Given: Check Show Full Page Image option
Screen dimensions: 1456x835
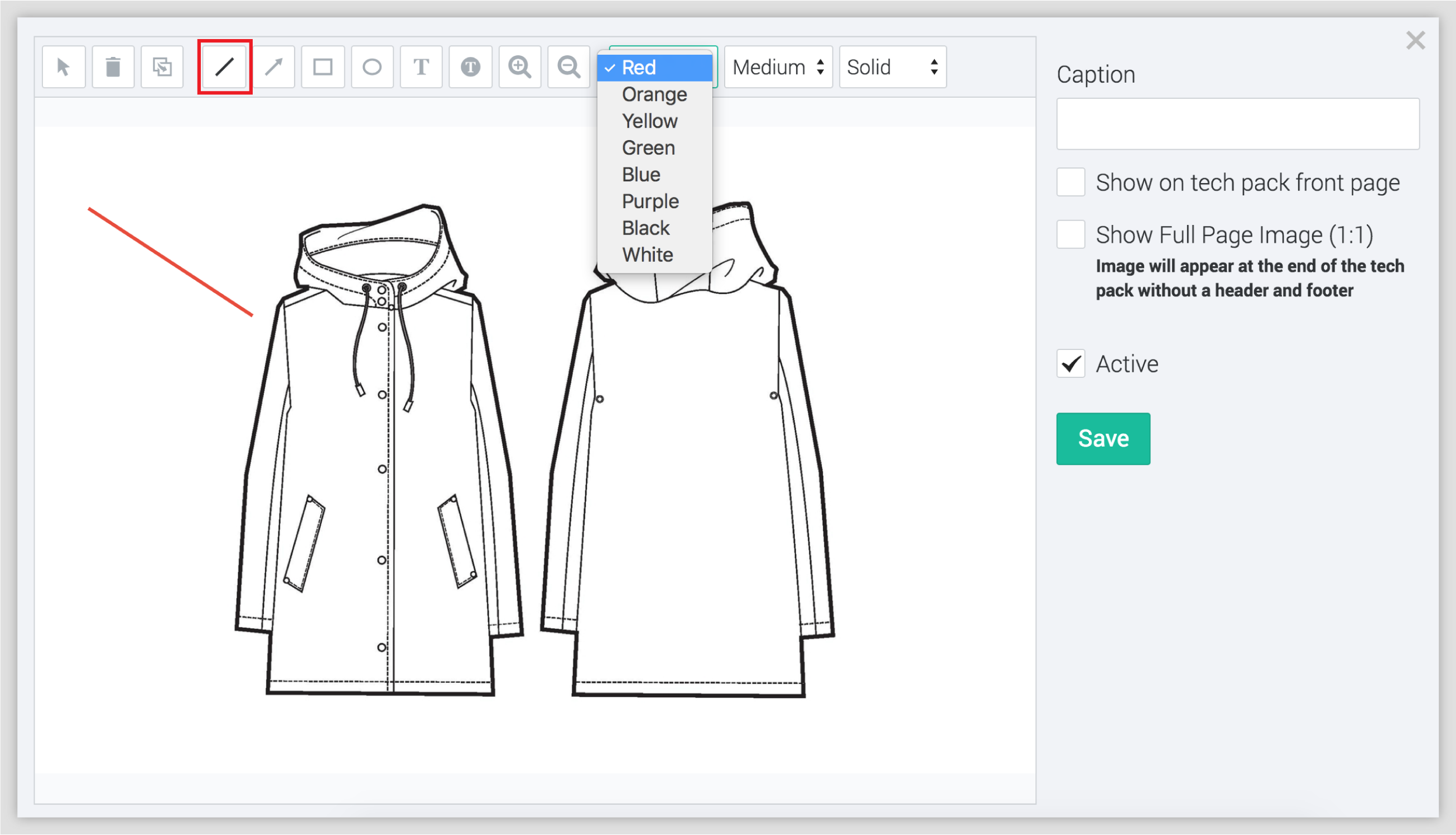Looking at the screenshot, I should tap(1071, 234).
